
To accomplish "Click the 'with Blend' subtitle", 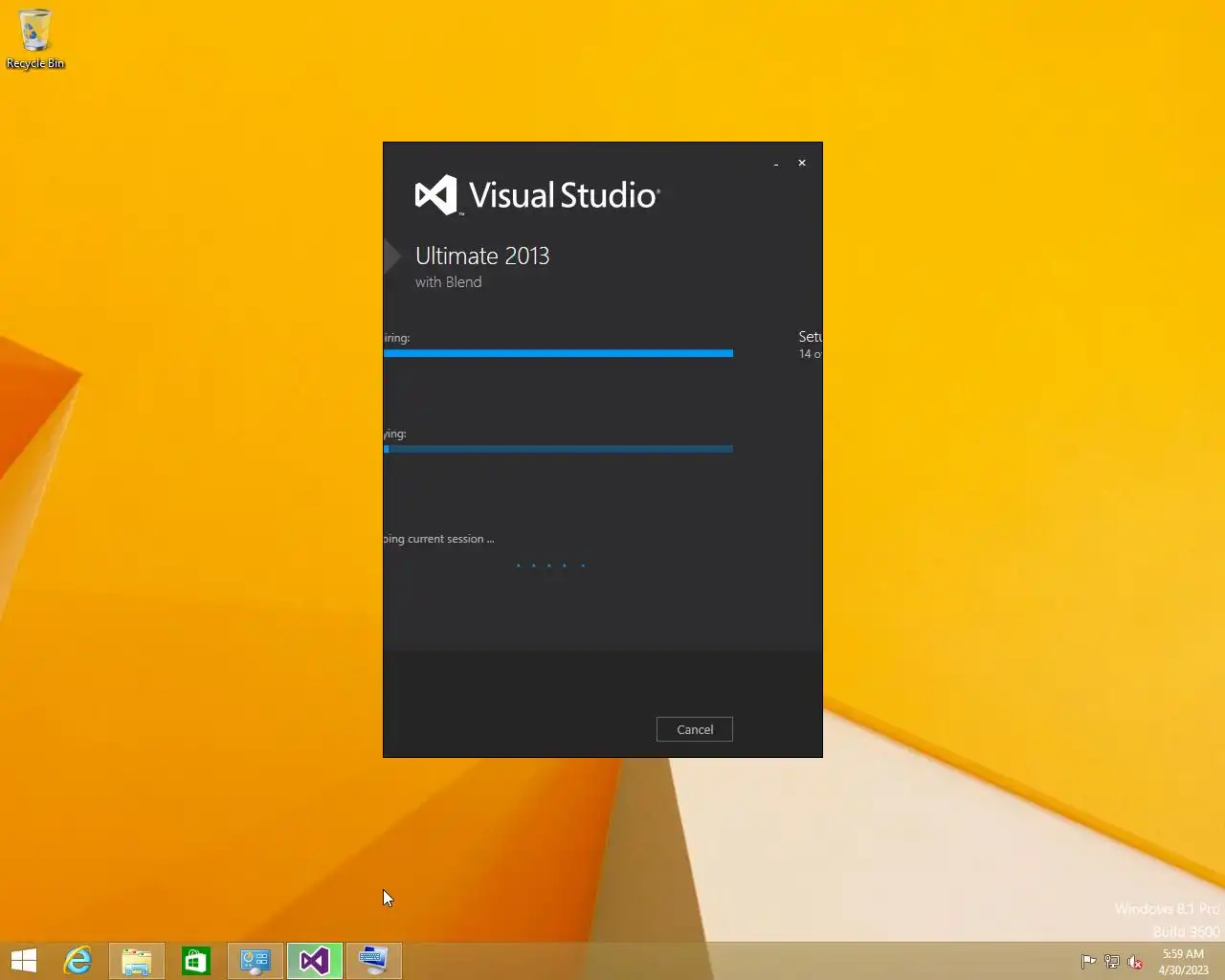I will click(448, 282).
